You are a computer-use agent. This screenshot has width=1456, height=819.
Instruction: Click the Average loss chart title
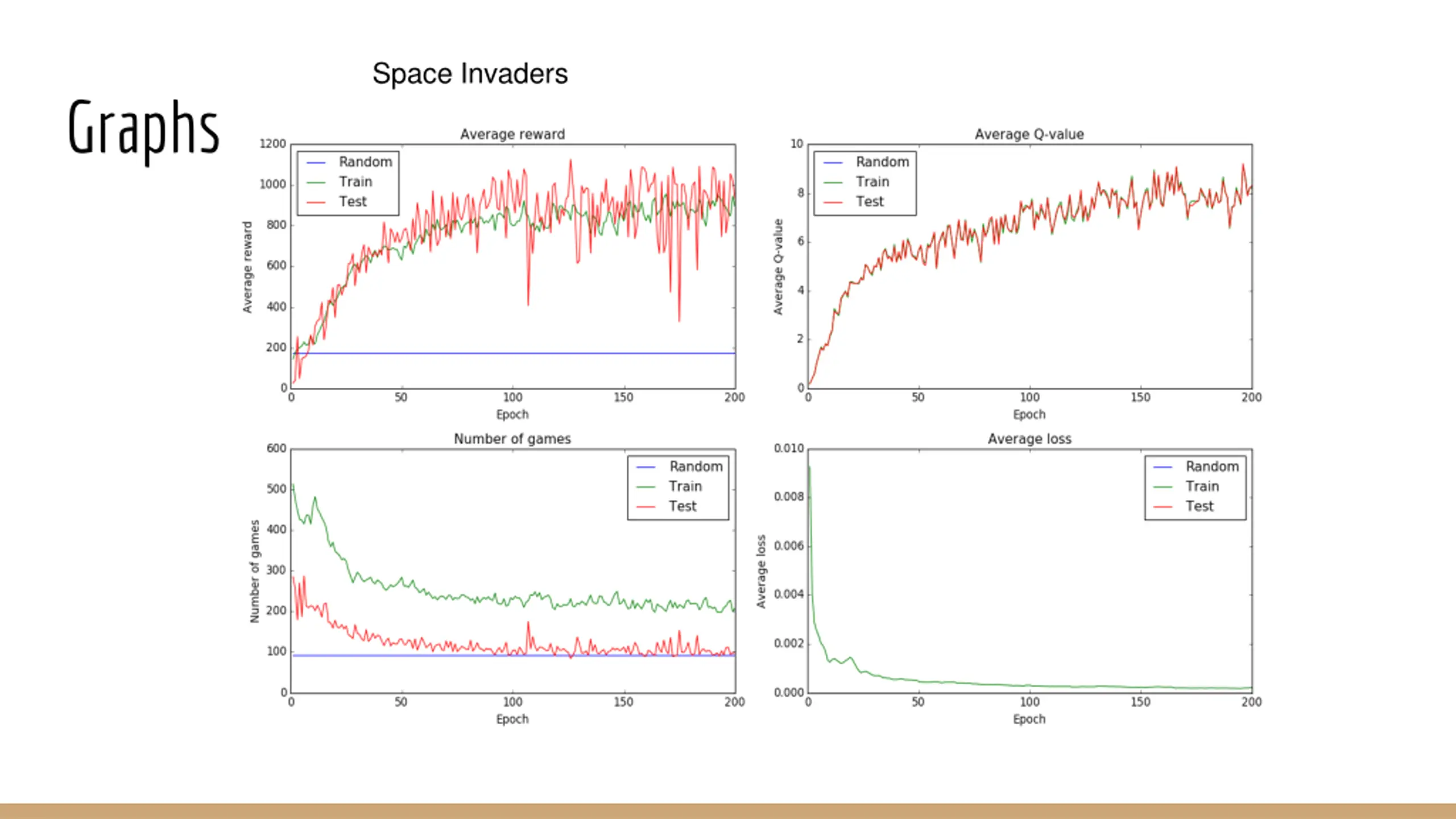coord(1029,439)
